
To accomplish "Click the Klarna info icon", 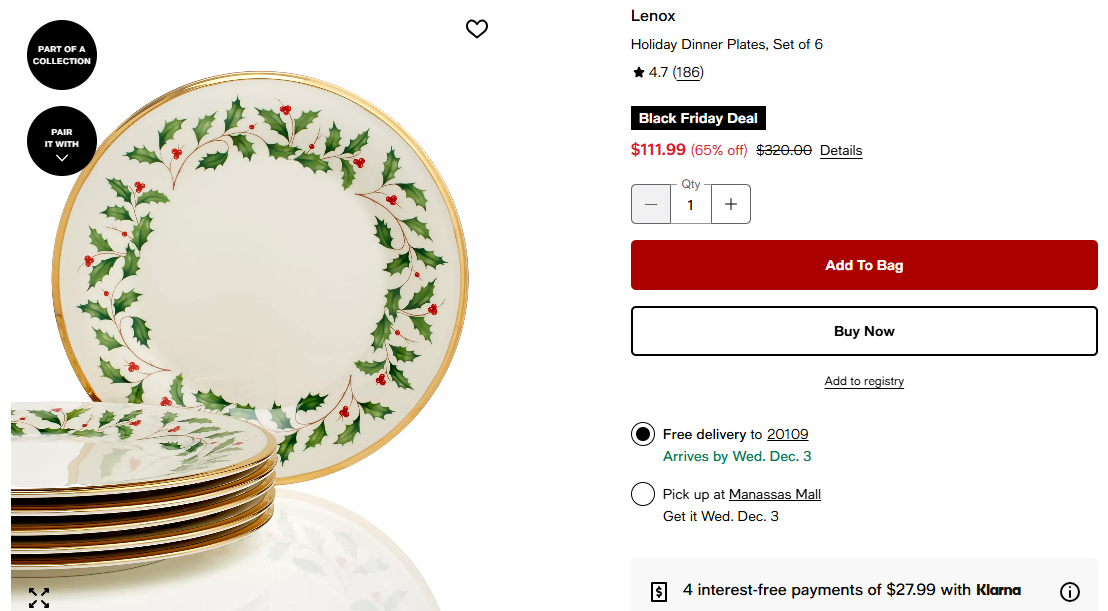I will point(1069,591).
